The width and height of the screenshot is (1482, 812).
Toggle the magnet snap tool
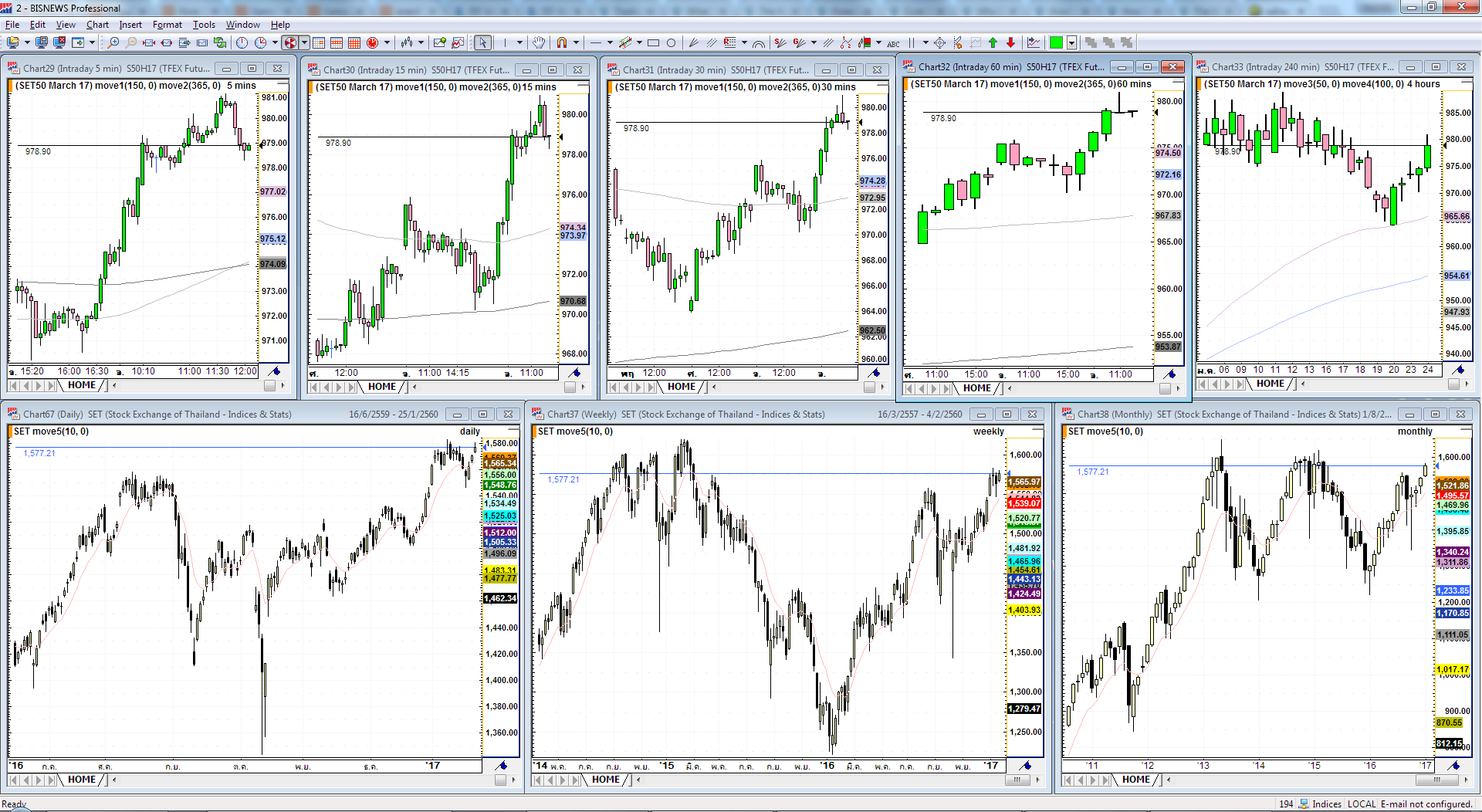(x=562, y=42)
